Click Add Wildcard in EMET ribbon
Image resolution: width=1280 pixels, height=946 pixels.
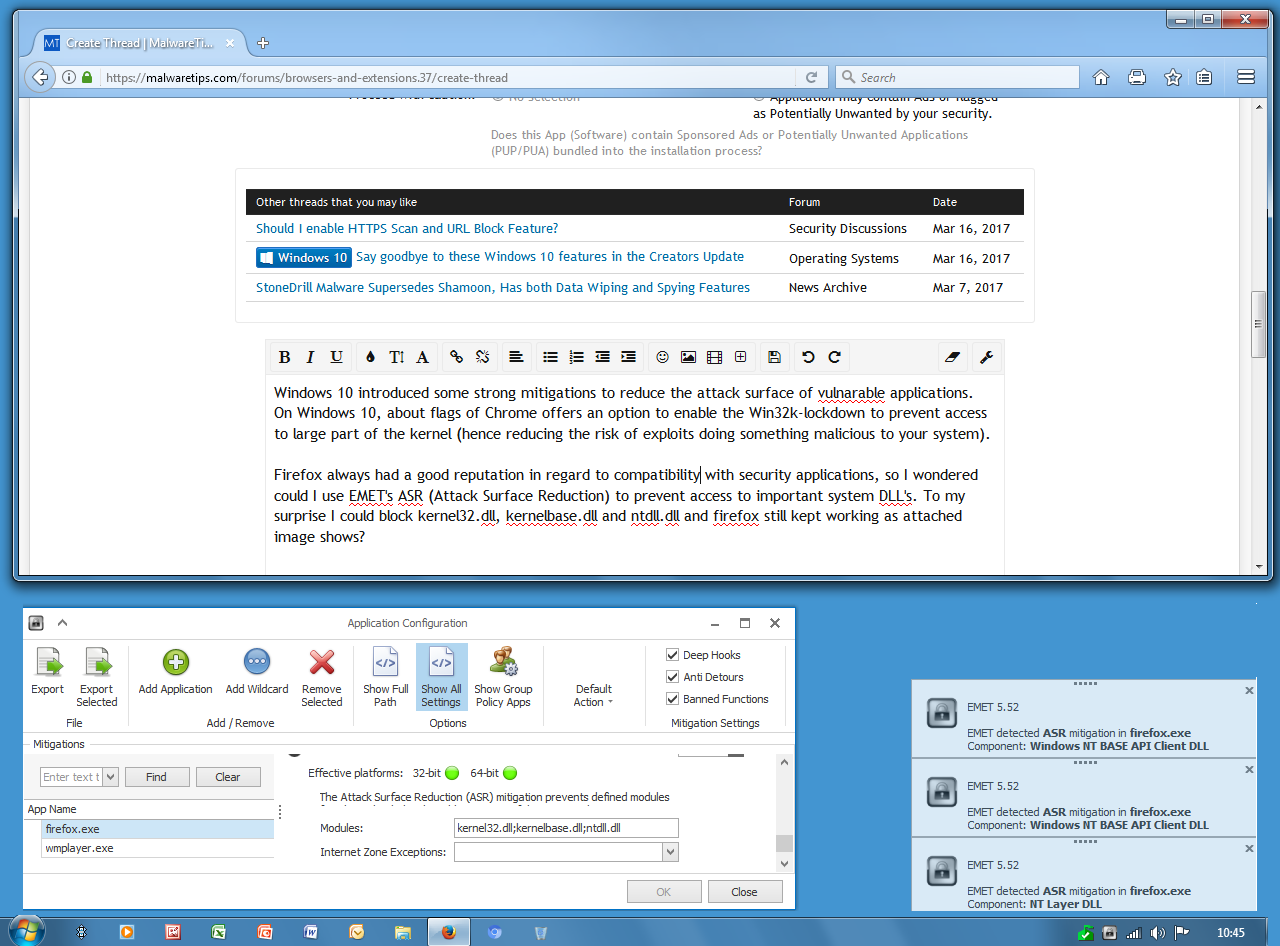pyautogui.click(x=257, y=671)
